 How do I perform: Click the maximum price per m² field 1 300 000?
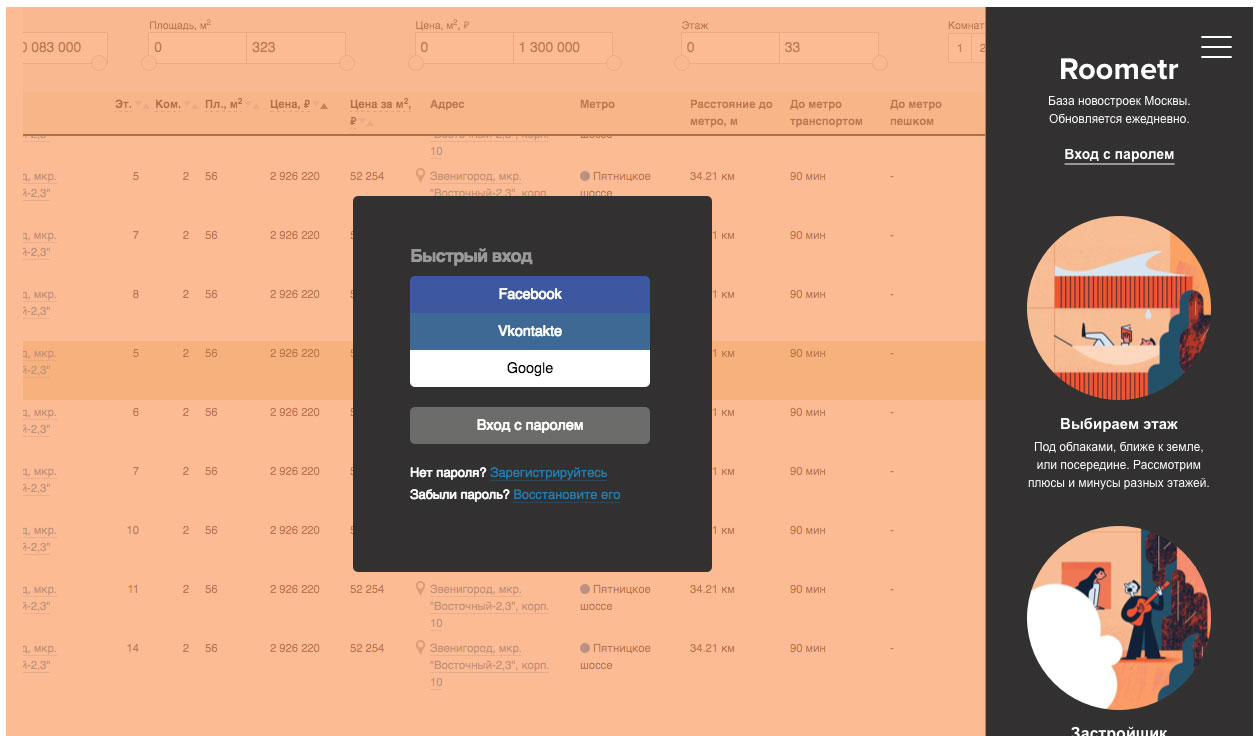562,47
